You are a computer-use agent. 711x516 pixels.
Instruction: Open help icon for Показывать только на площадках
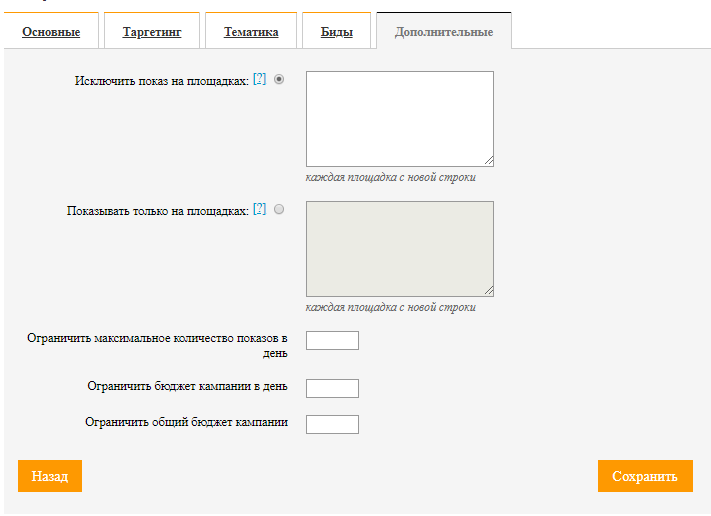pos(259,209)
